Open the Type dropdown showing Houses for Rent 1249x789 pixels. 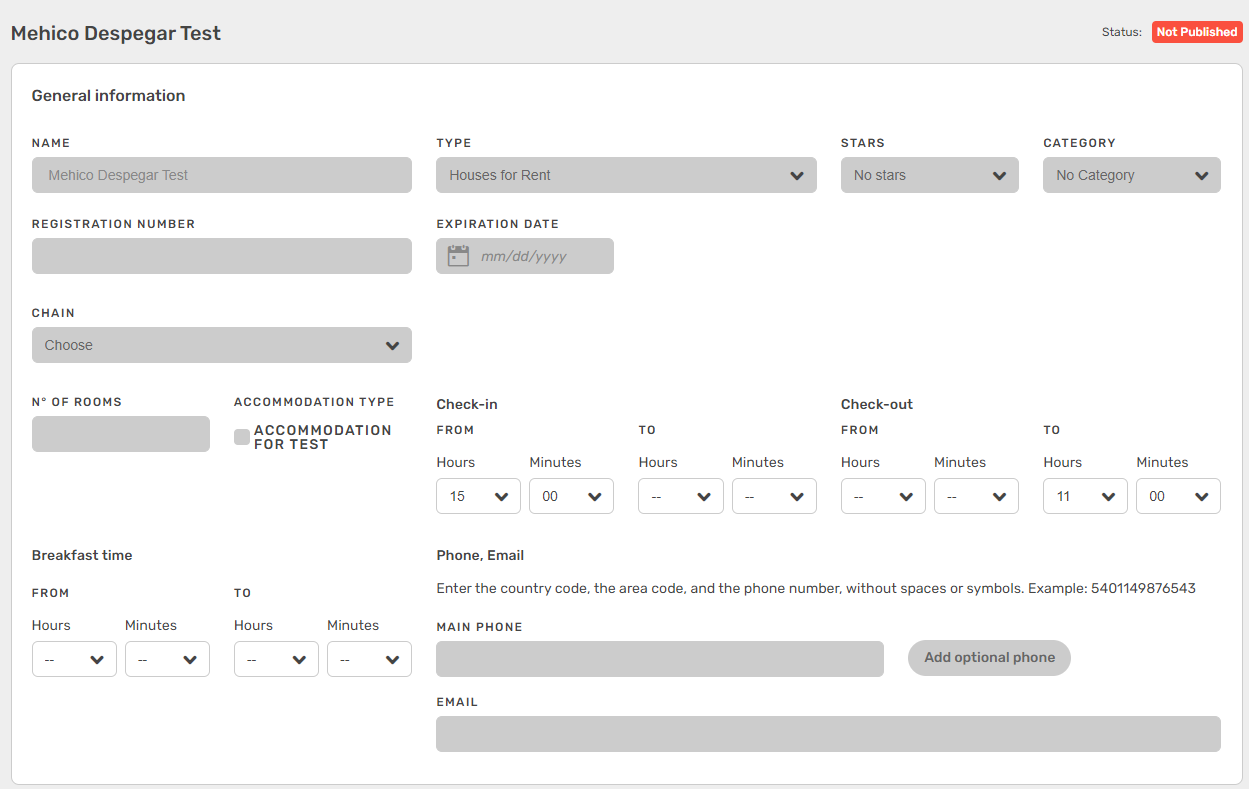(x=626, y=175)
